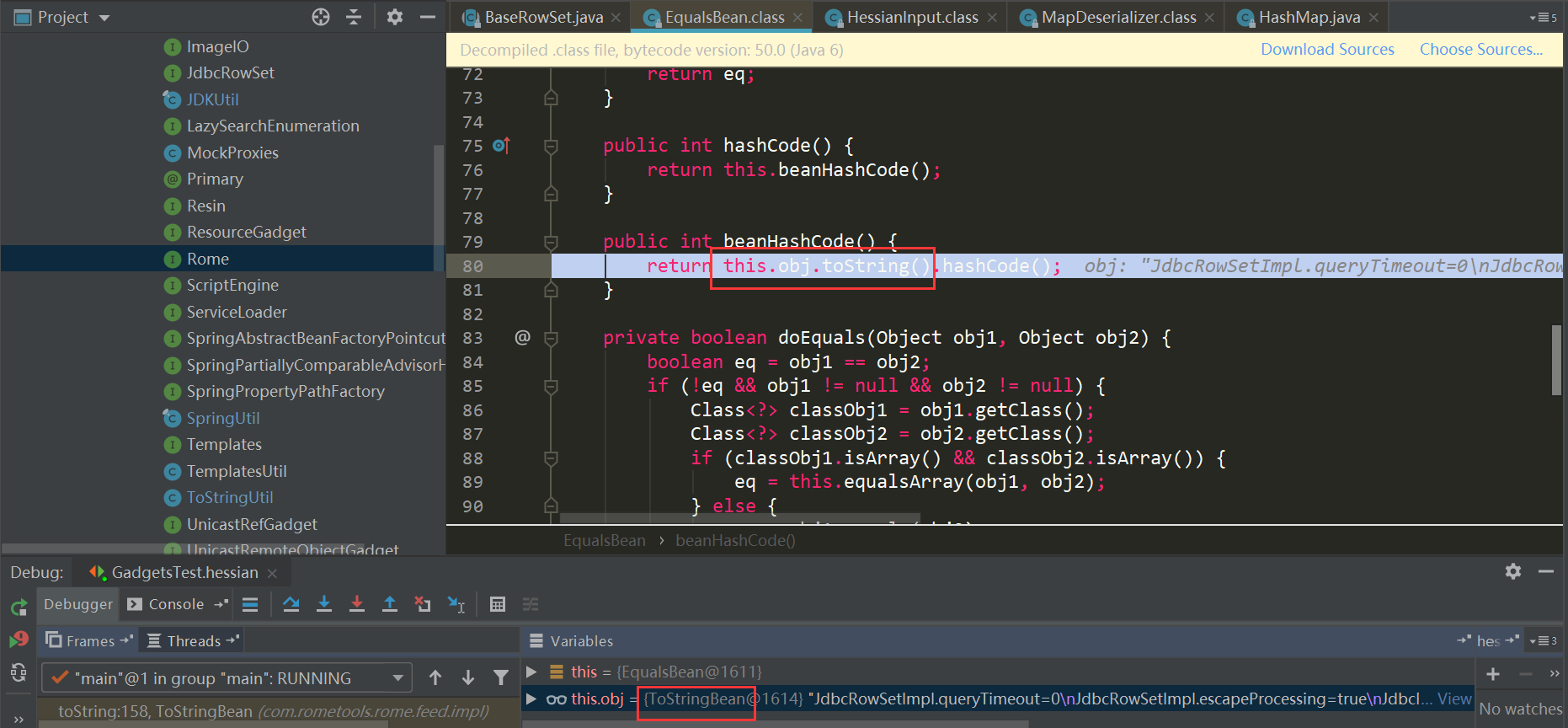Click the Rerun GadgetsTest.hessian icon
This screenshot has width=1568, height=728.
click(x=19, y=607)
